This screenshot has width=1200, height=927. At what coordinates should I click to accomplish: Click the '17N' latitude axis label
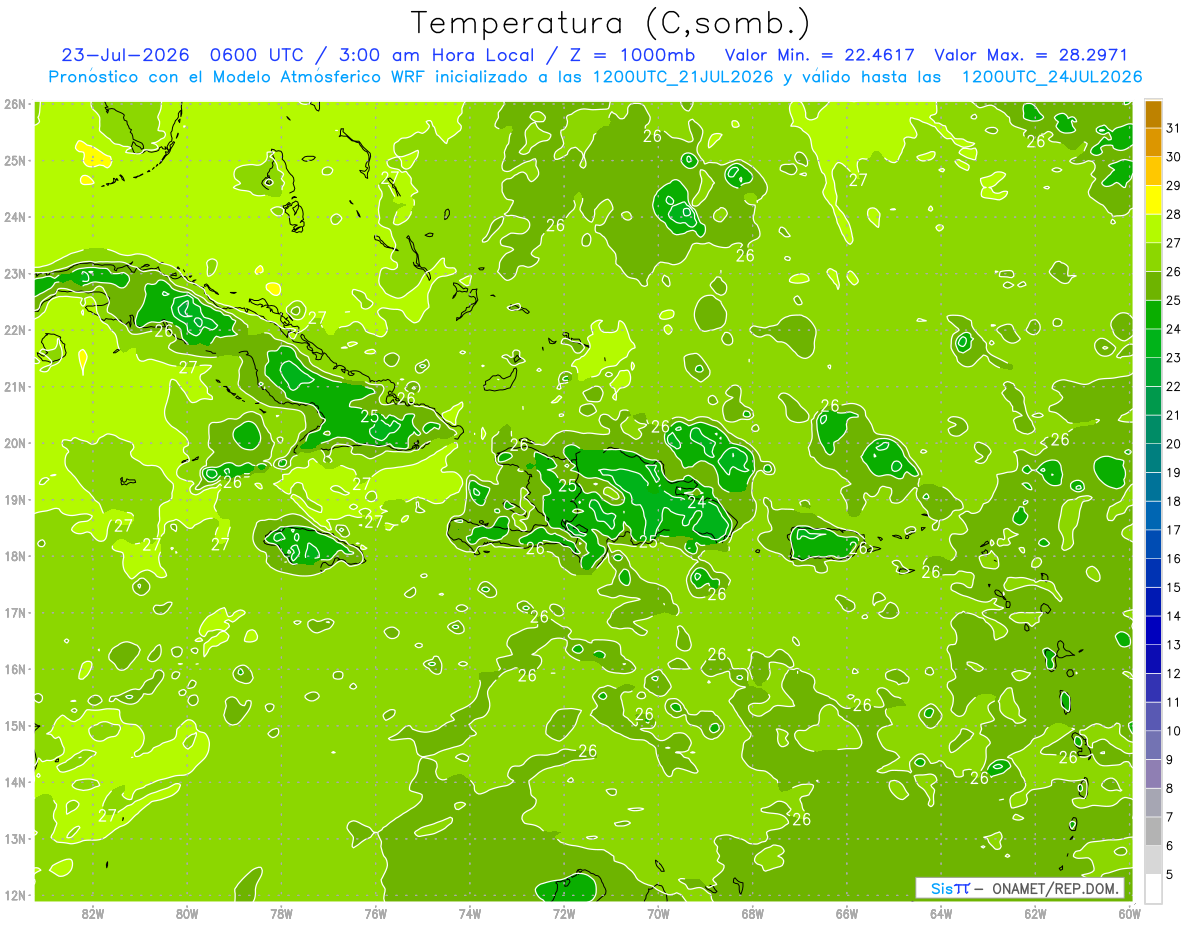click(x=14, y=612)
